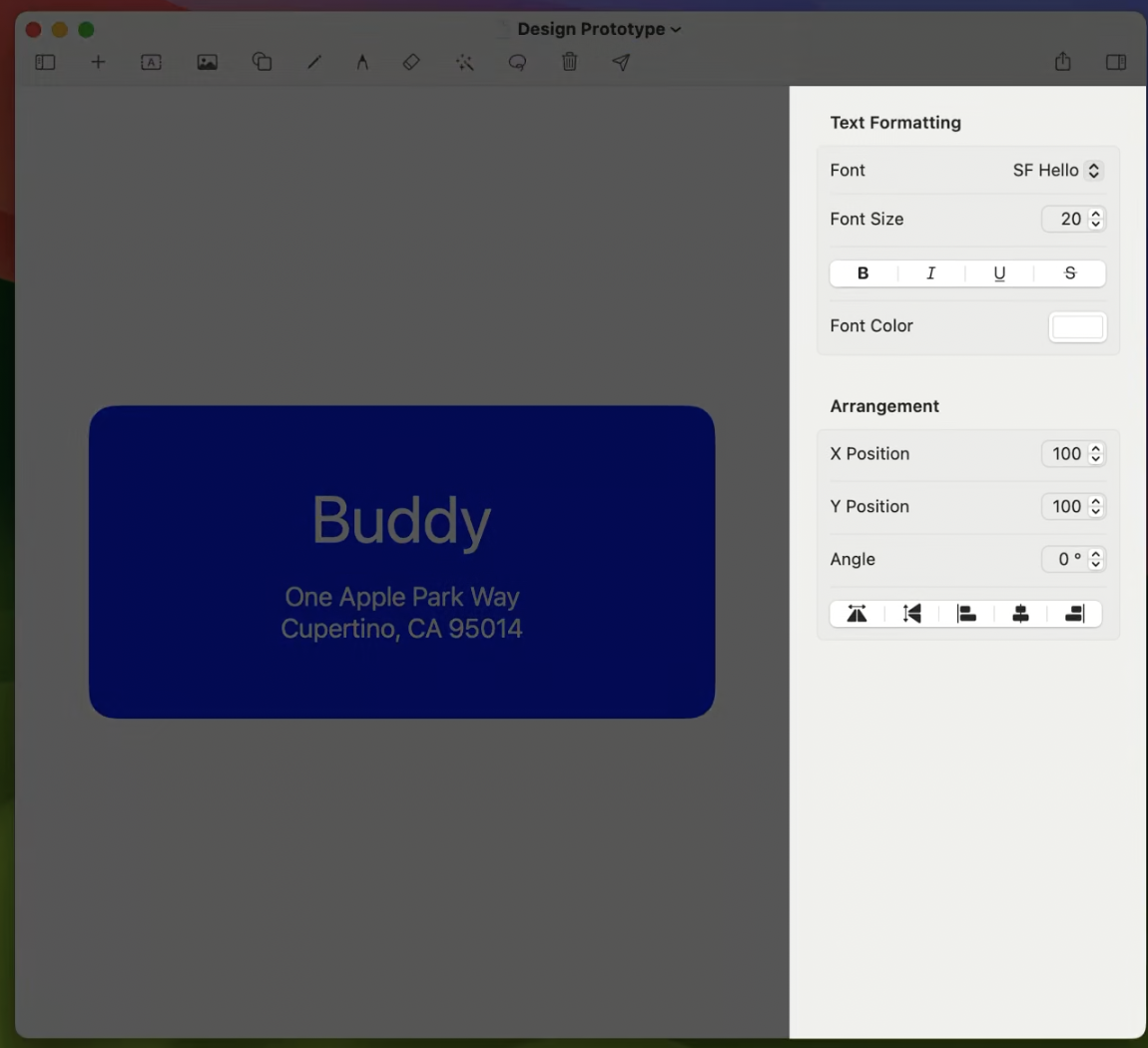Viewport: 1148px width, 1048px height.
Task: Click the Text Formatting heading
Action: click(895, 123)
